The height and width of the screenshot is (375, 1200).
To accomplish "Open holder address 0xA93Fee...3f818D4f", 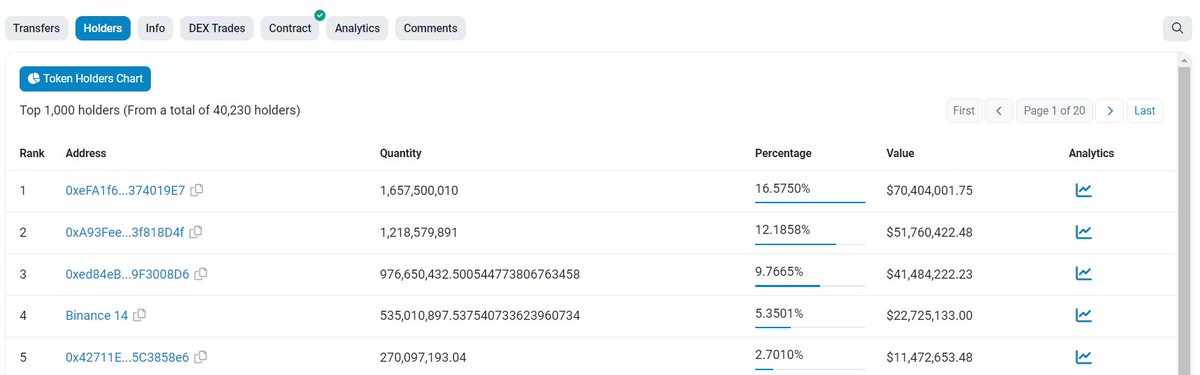I will tap(125, 232).
